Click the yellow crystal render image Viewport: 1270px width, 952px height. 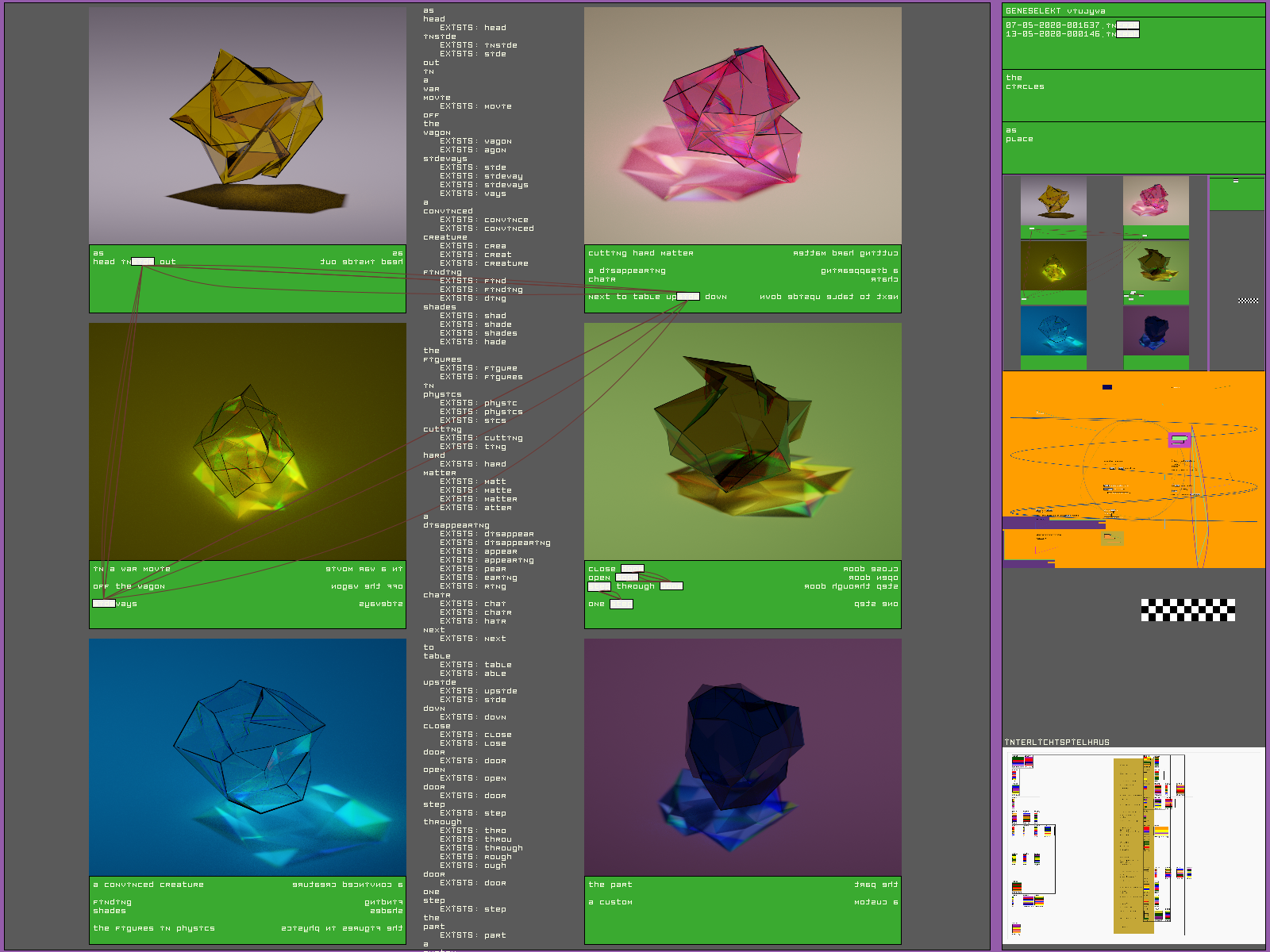coord(247,125)
